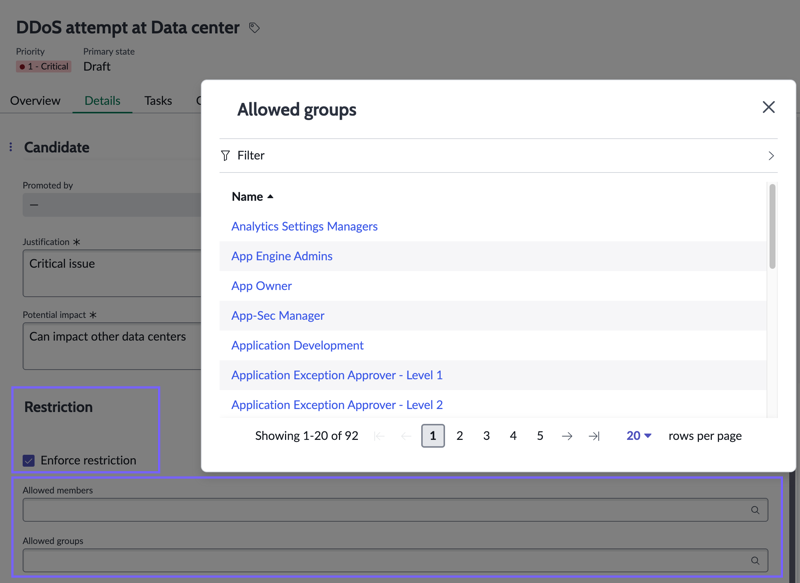Click the Allowed members input field
Viewport: 800px width, 583px height.
tap(395, 510)
